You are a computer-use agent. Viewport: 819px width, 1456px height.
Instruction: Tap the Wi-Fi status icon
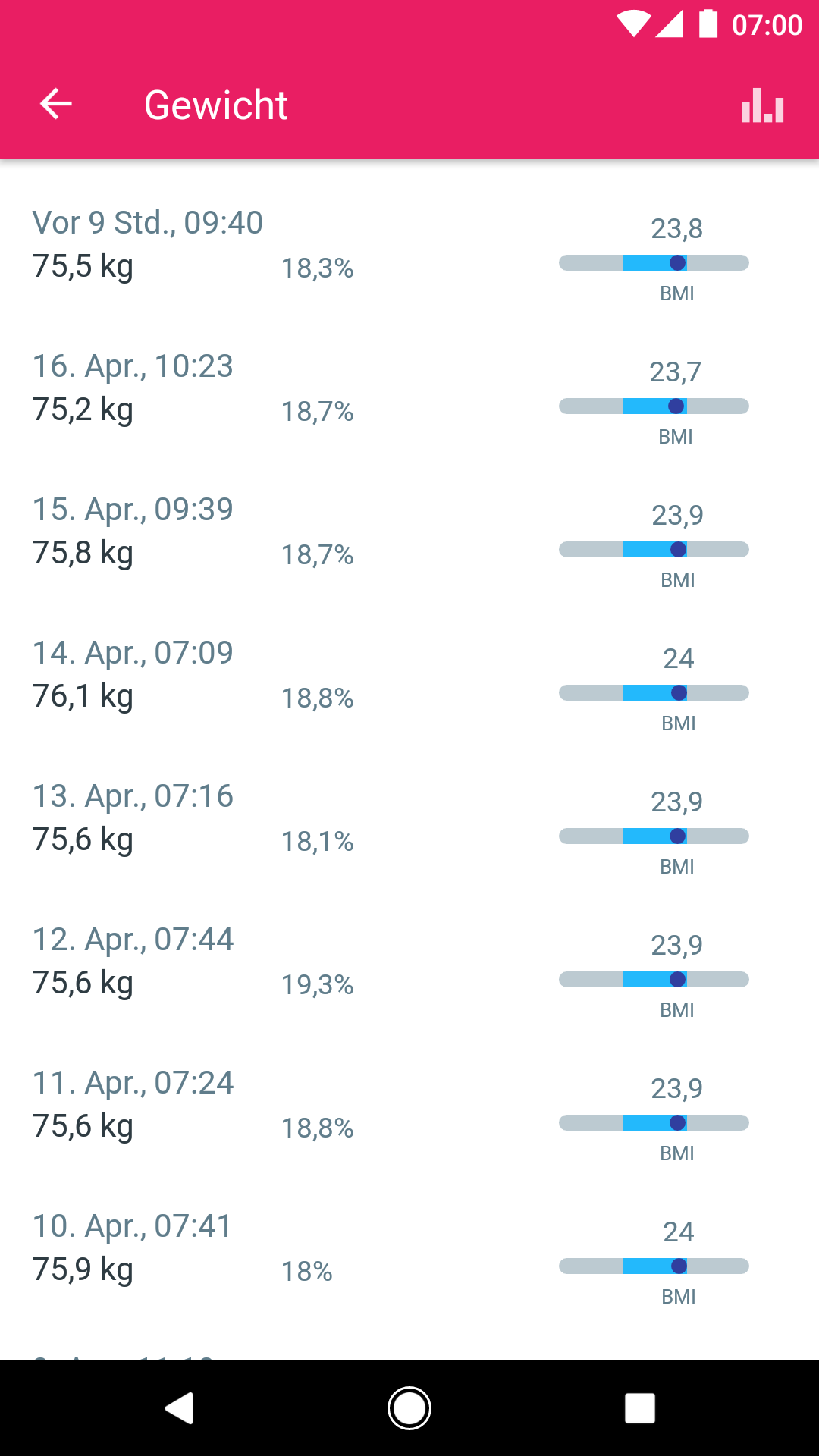tap(632, 24)
